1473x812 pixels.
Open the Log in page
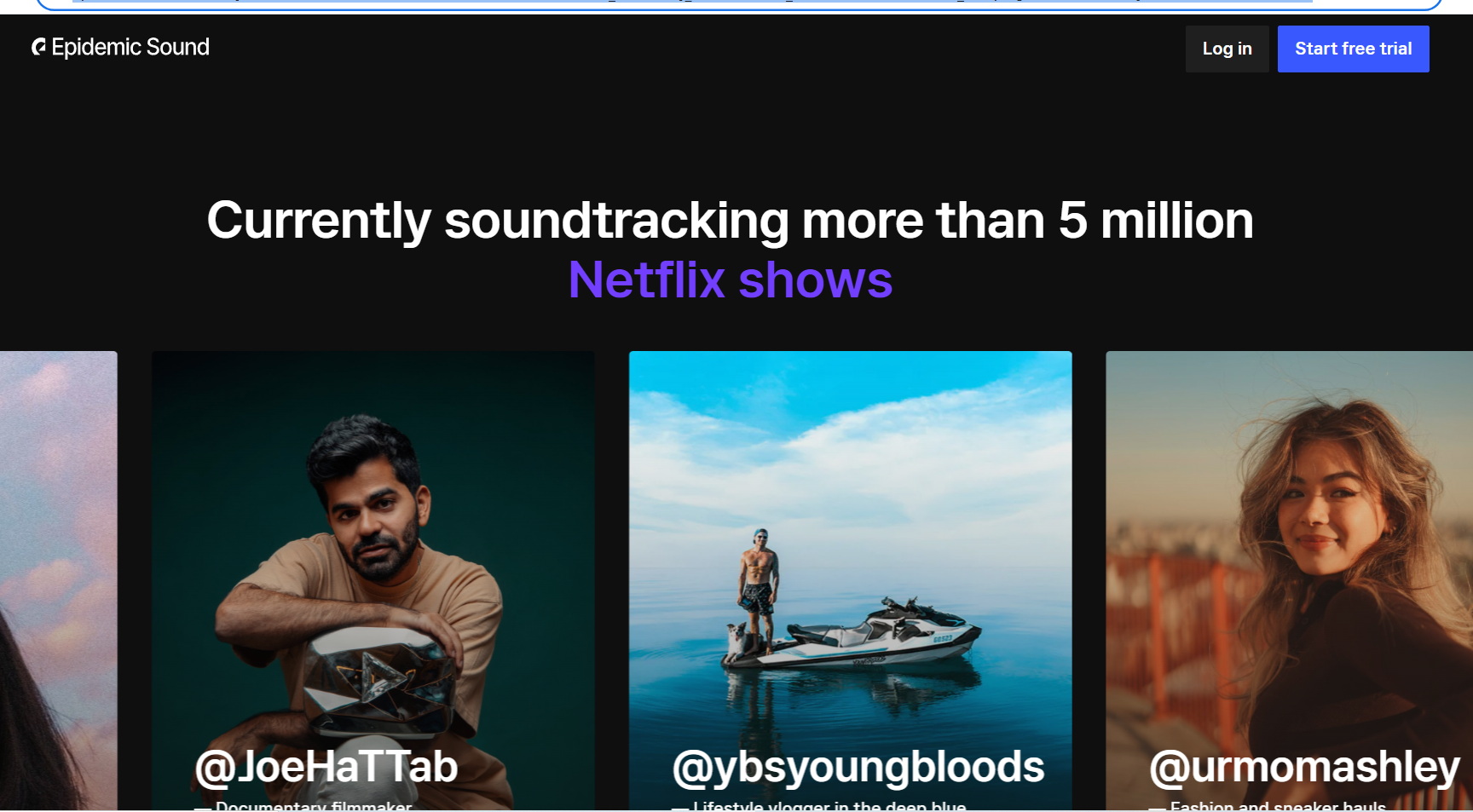tap(1227, 49)
